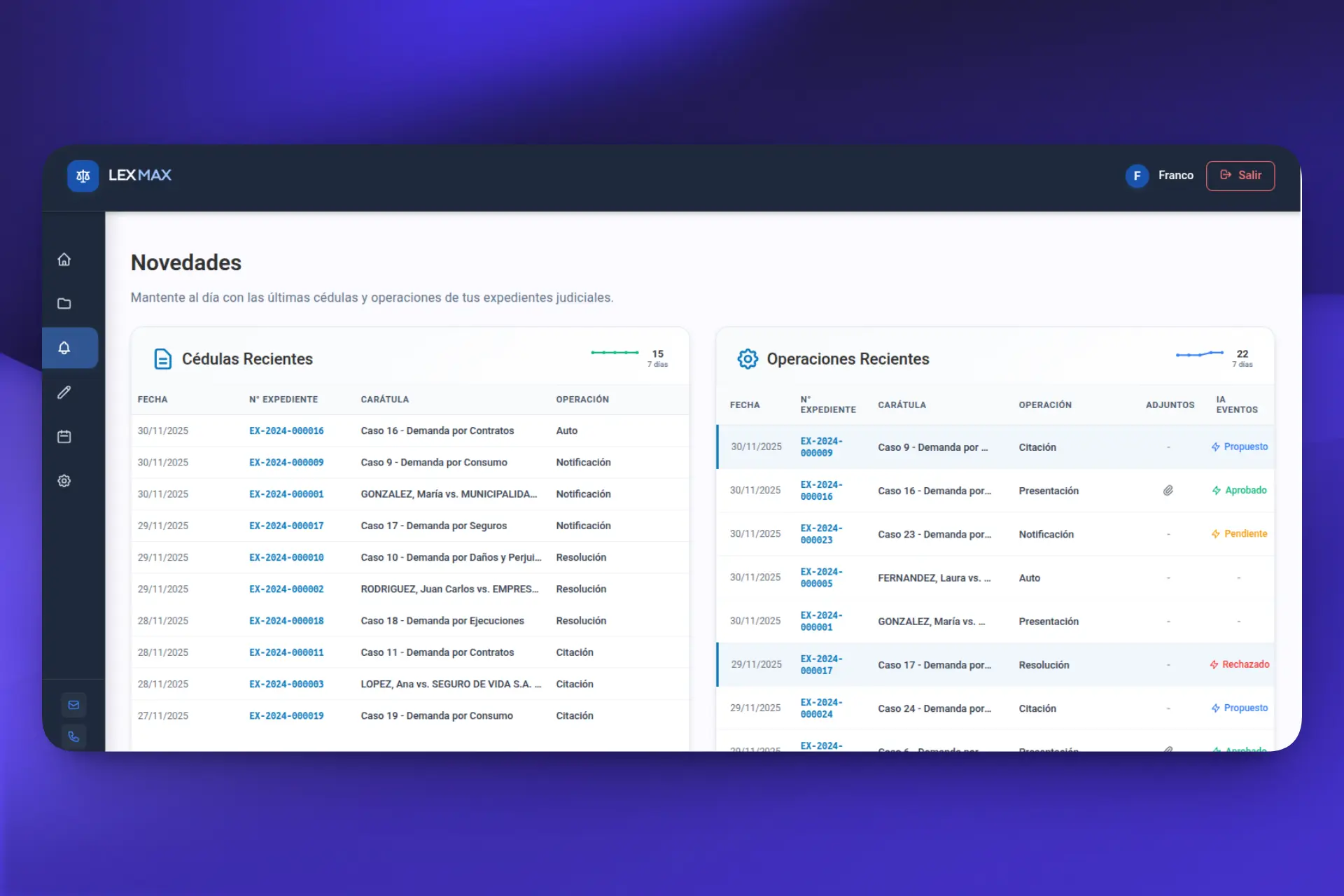Click the Pendiente status for Caso 23
This screenshot has height=896, width=1344.
pyautogui.click(x=1239, y=533)
